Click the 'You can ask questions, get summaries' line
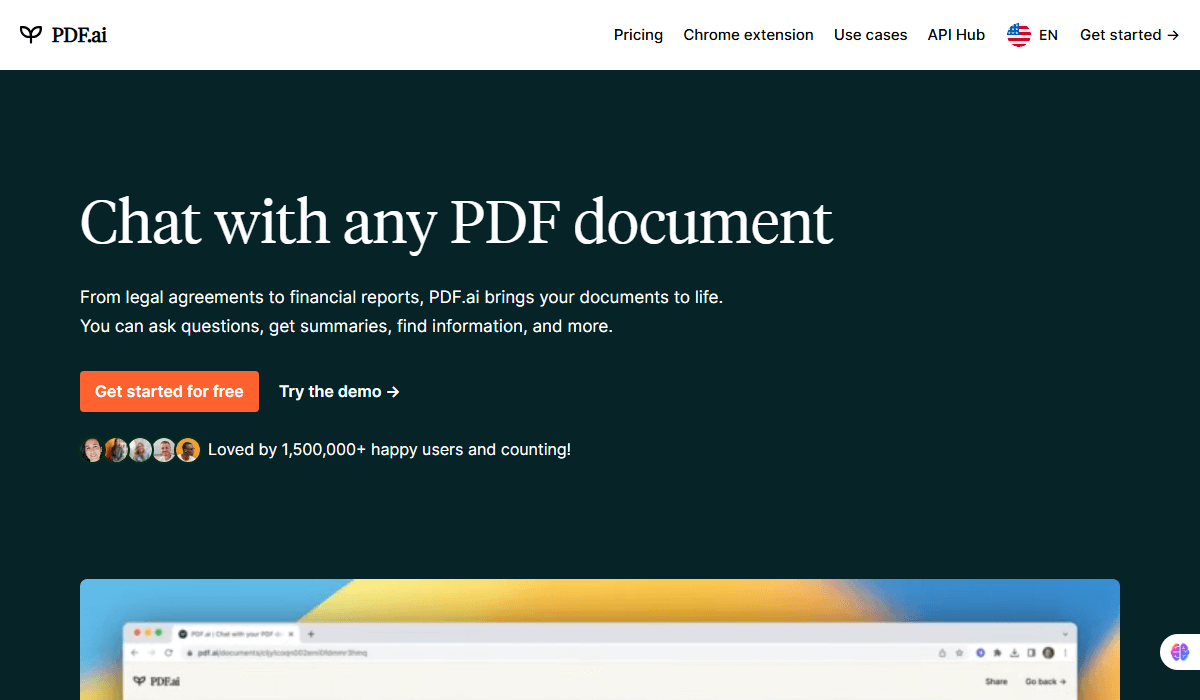 pos(346,326)
